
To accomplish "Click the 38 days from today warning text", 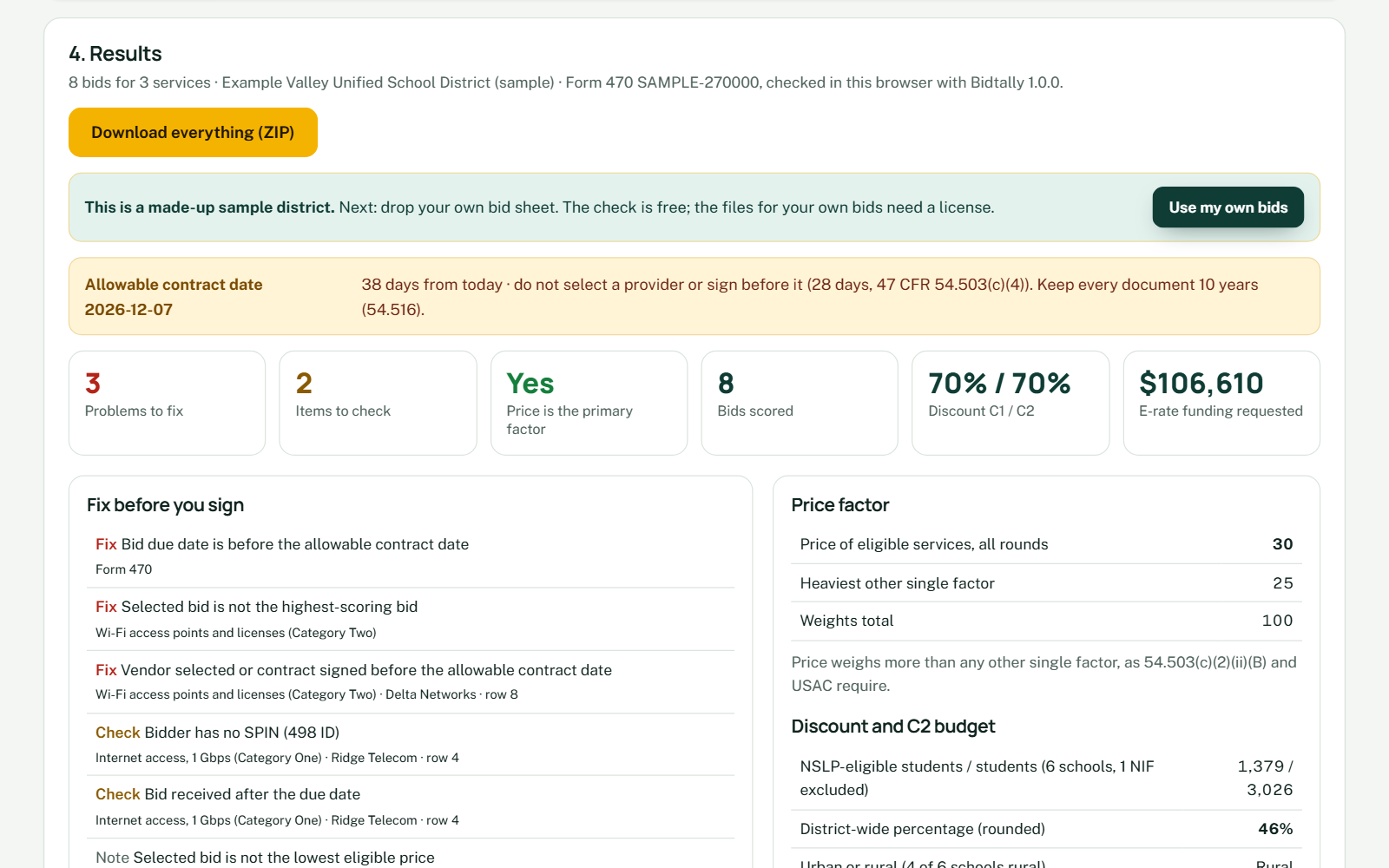I will tap(810, 297).
